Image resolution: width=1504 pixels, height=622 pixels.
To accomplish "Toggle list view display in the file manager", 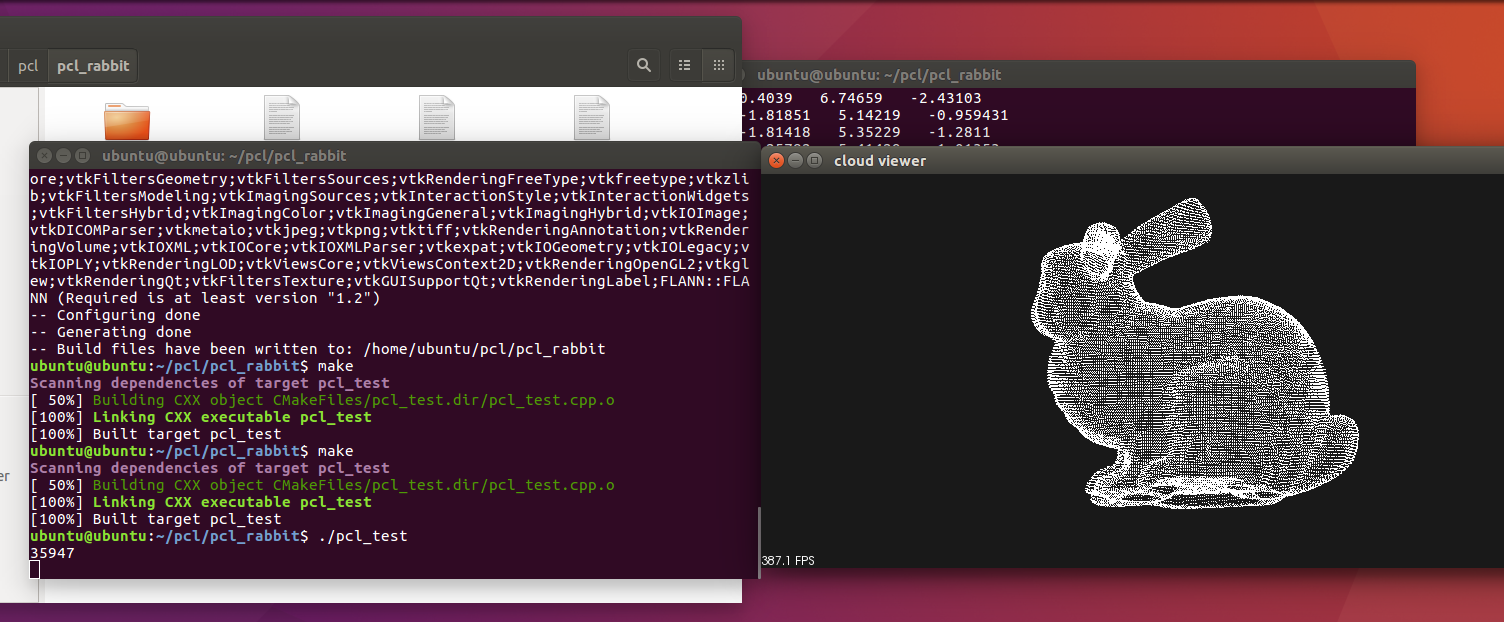I will click(x=684, y=64).
